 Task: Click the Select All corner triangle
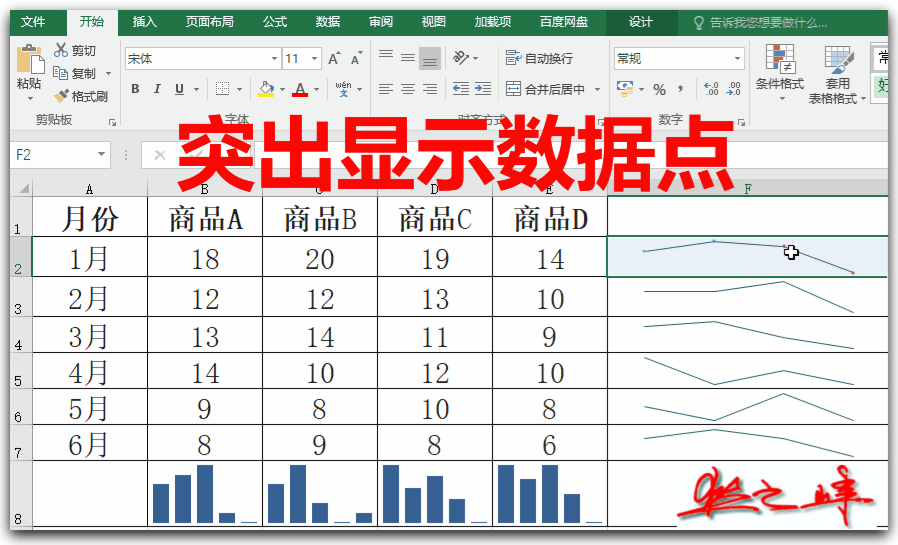pyautogui.click(x=23, y=188)
